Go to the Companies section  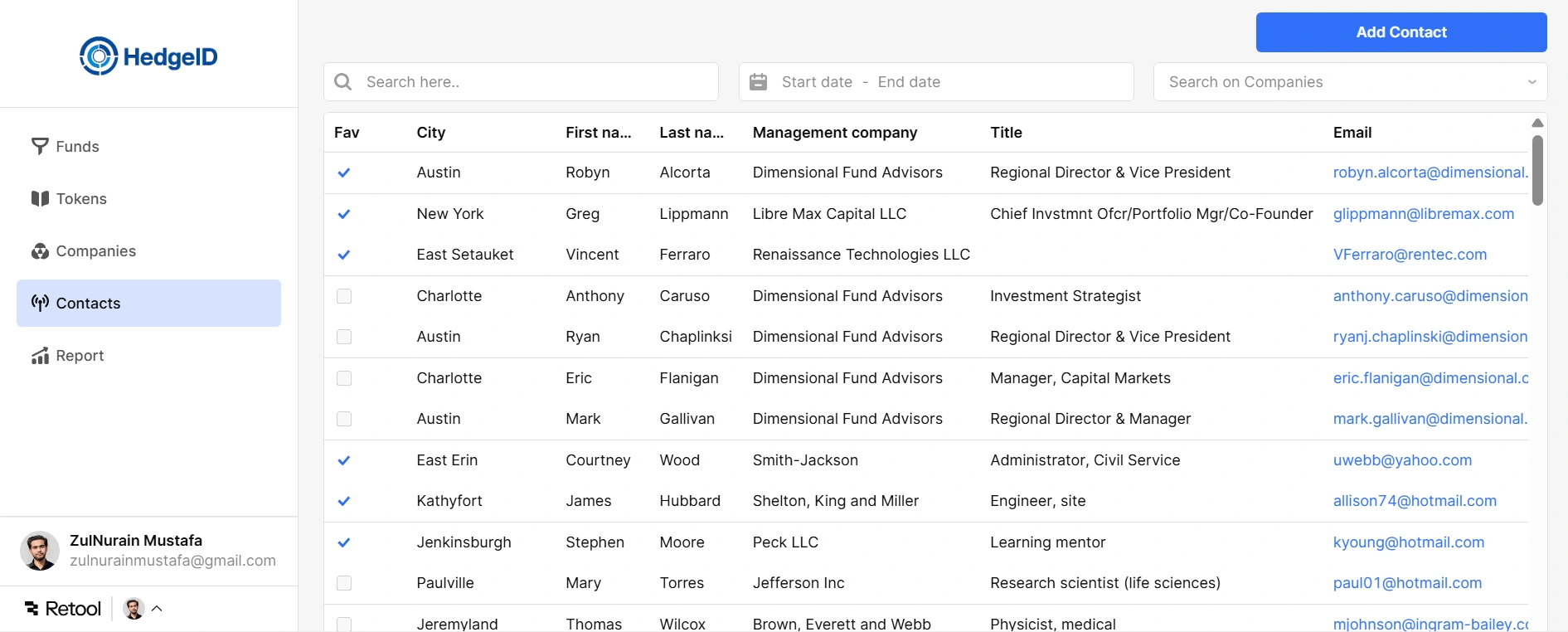coord(95,251)
